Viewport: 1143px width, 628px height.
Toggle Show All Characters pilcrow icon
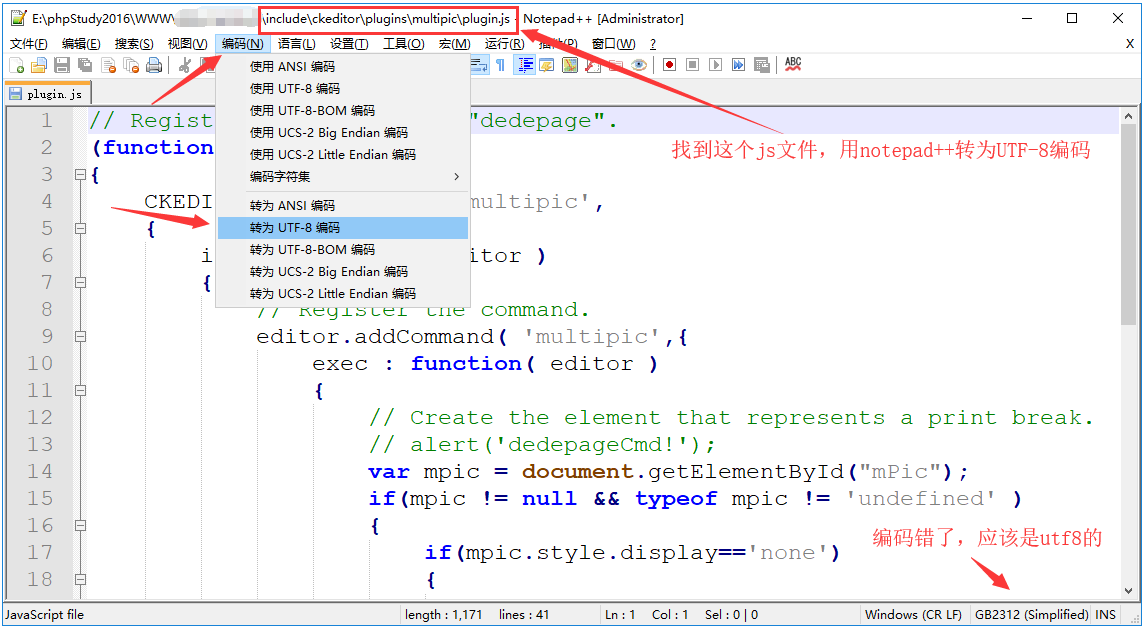pos(500,65)
